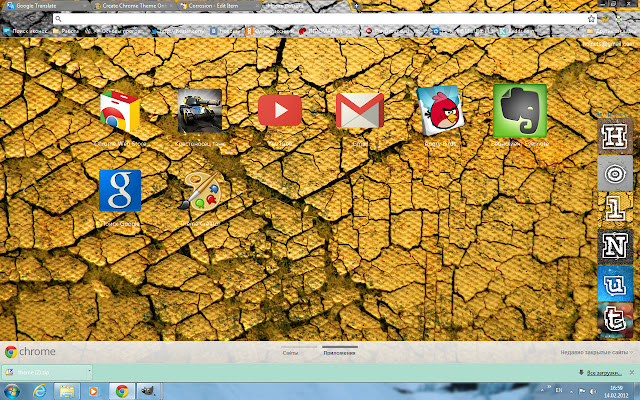Click the extension icon beside the star
The height and width of the screenshot is (400, 640).
(x=605, y=19)
